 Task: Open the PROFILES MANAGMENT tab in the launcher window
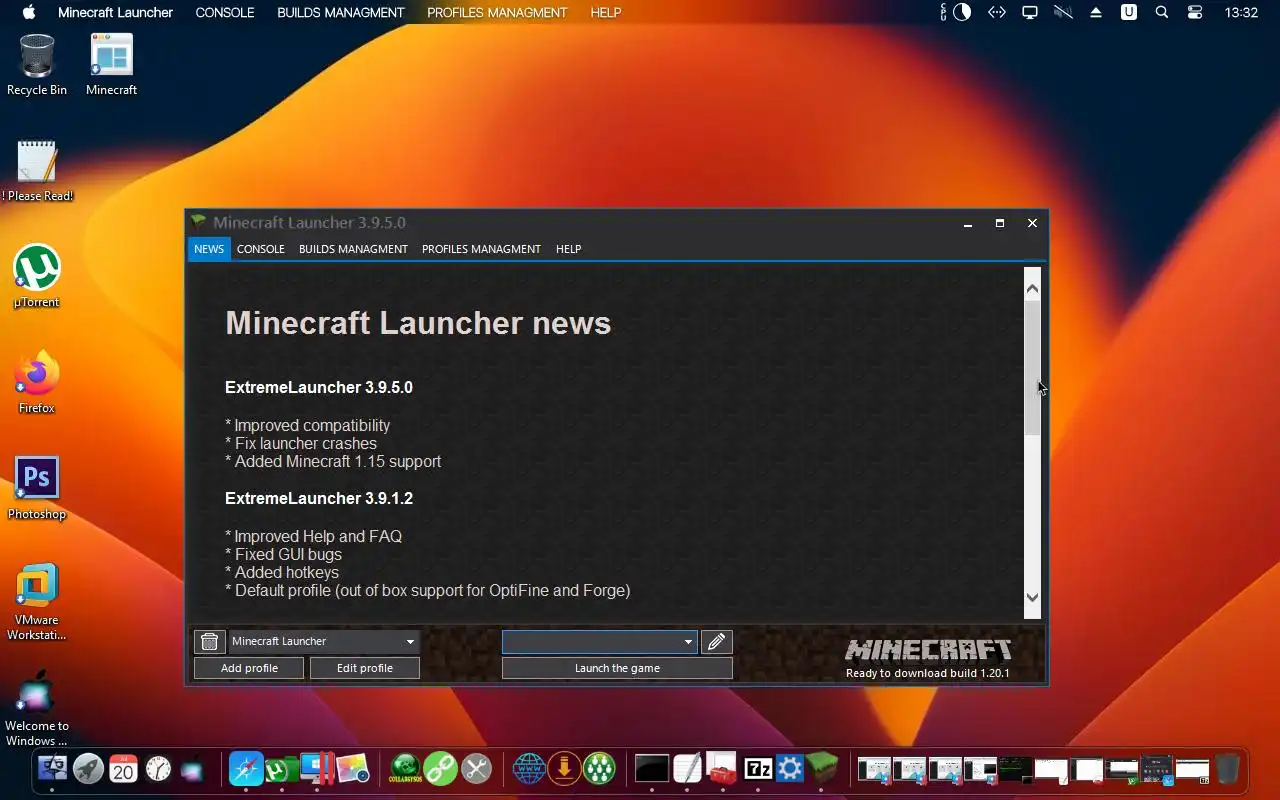click(x=481, y=249)
